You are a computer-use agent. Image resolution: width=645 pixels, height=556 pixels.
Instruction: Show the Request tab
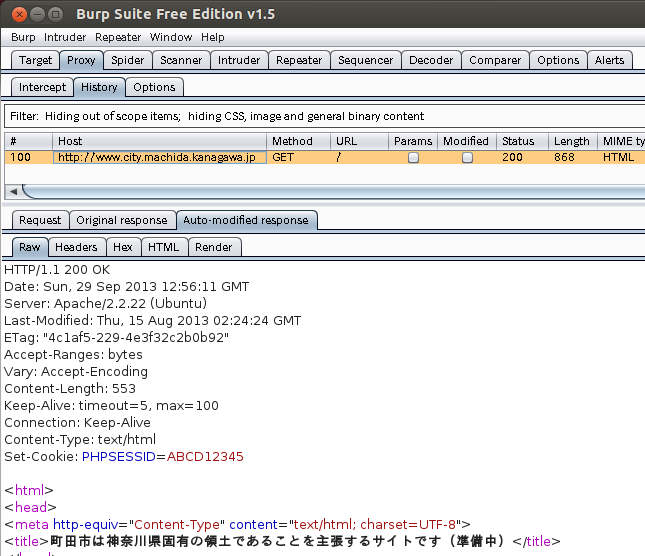[x=40, y=220]
